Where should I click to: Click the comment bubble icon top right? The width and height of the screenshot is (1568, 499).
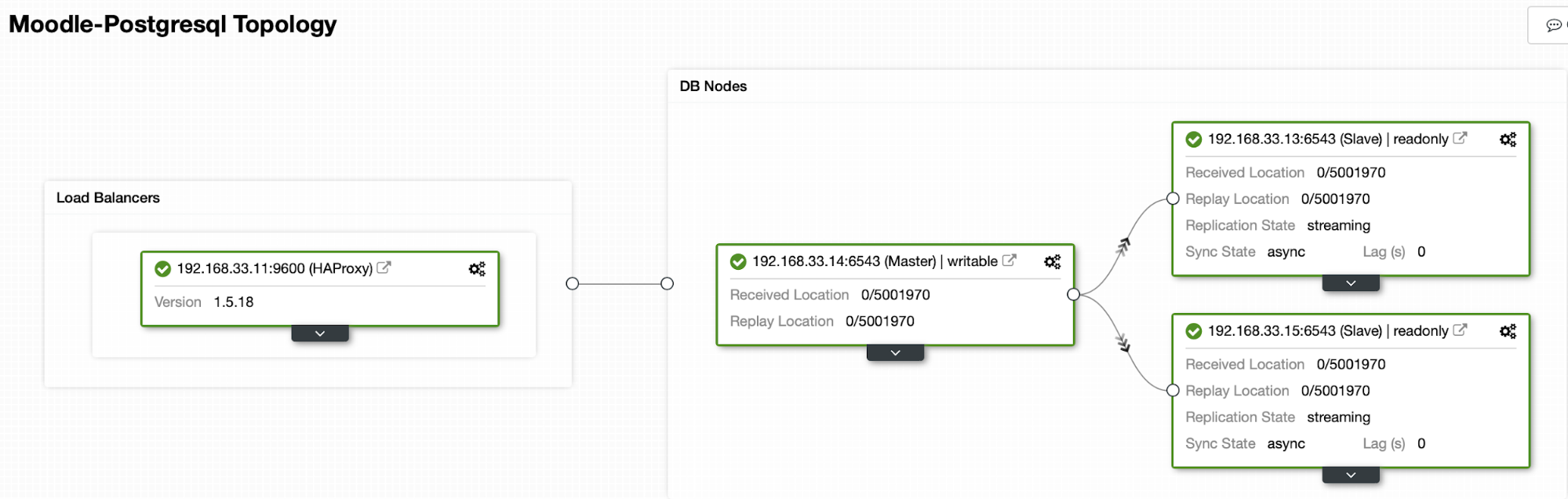click(x=1553, y=25)
